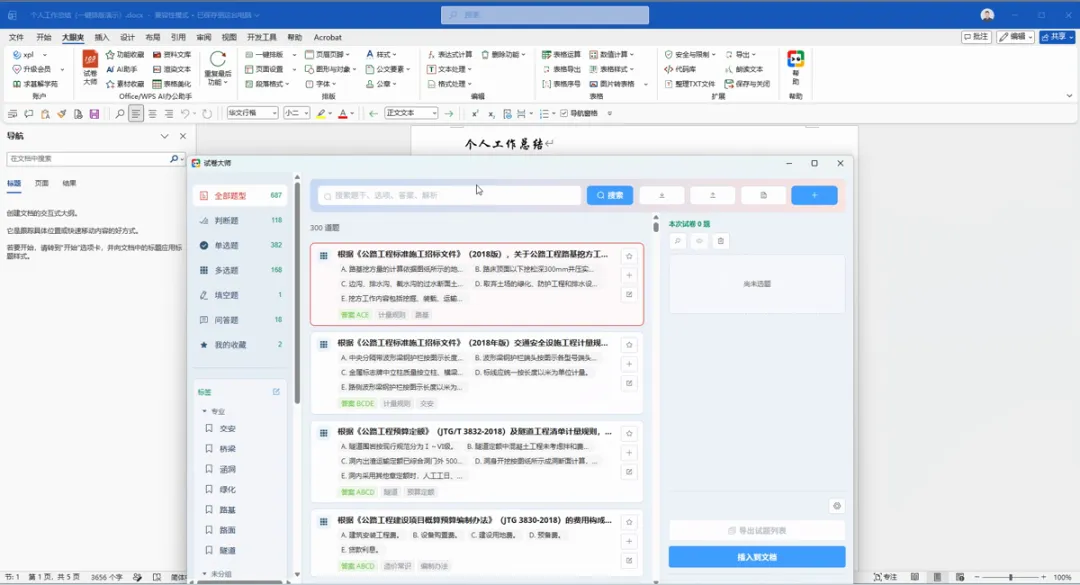The height and width of the screenshot is (585, 1080).
Task: Click 朗读文本 read-aloud button
Action: (x=744, y=69)
